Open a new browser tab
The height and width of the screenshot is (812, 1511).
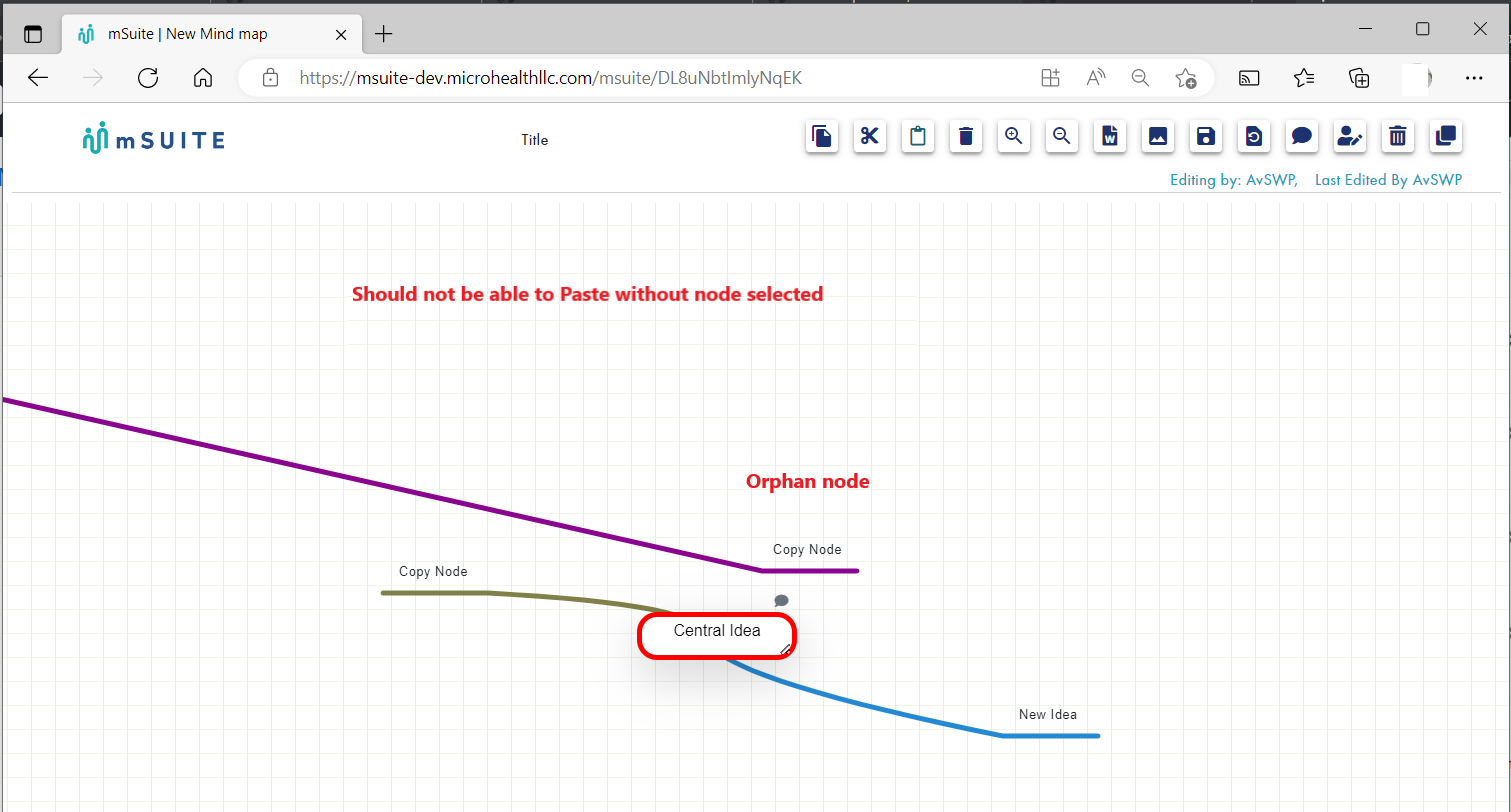coord(383,33)
